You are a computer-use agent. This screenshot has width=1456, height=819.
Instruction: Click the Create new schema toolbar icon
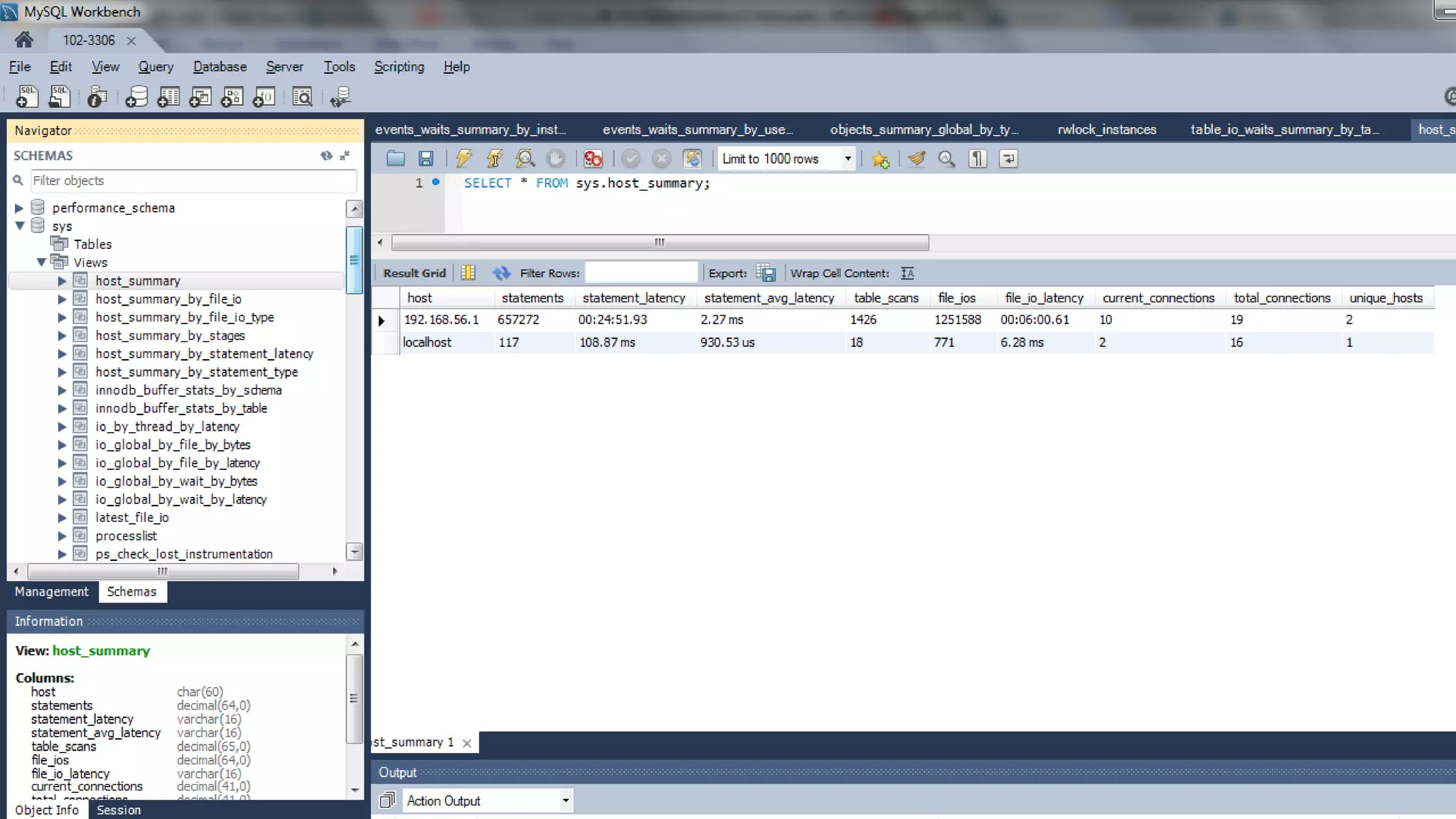(x=136, y=97)
